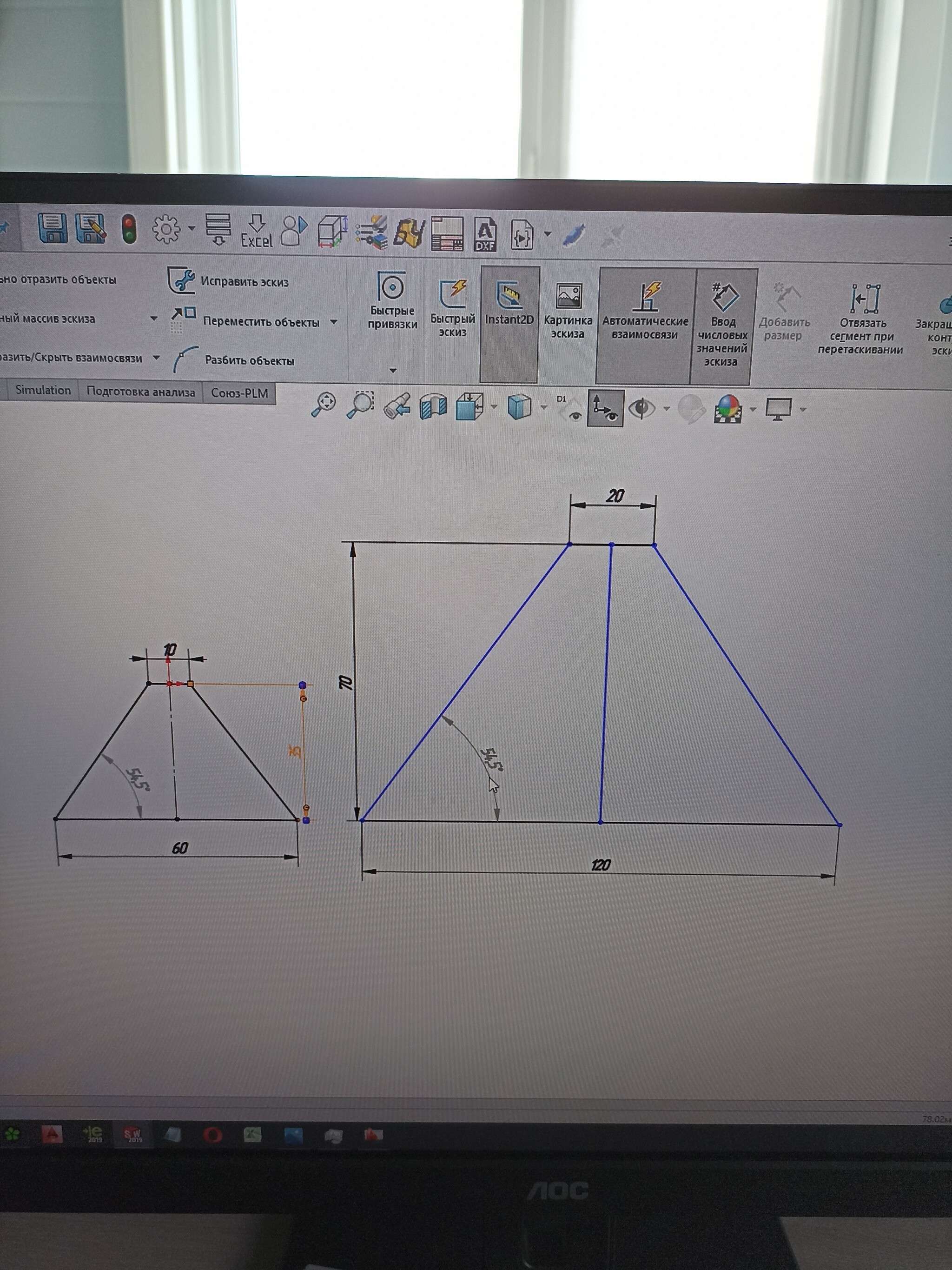The height and width of the screenshot is (1270, 952).
Task: Click the stacked books properties icon
Action: (x=371, y=233)
